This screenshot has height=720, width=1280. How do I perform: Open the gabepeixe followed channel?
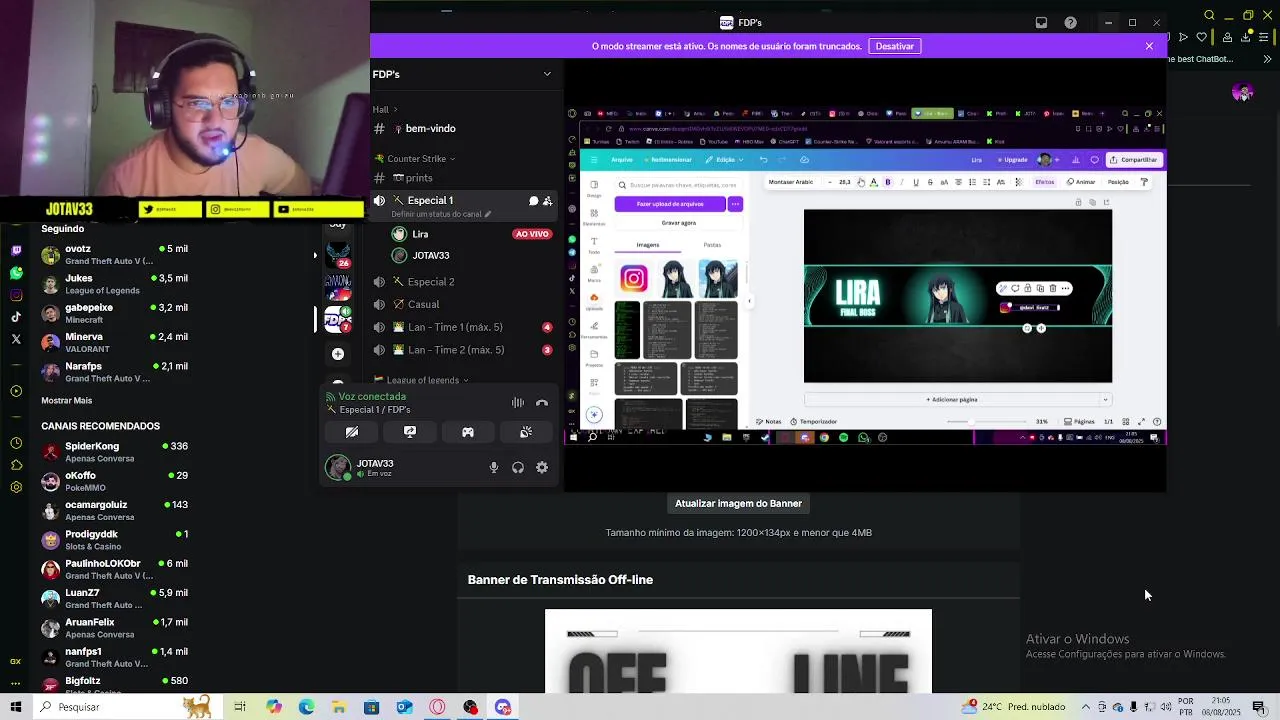[114, 313]
